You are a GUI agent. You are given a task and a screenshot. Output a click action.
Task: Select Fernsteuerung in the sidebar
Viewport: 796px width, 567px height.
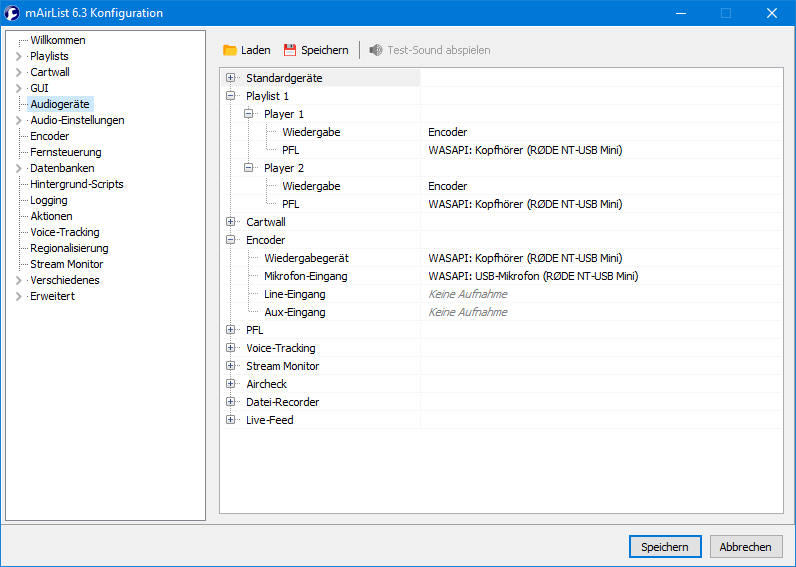65,152
